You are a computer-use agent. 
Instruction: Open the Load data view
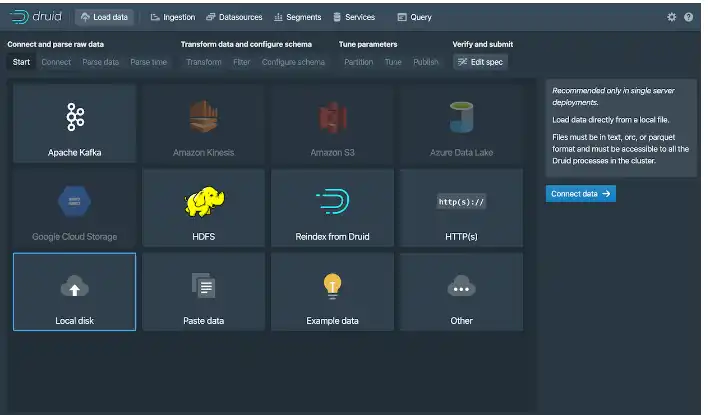click(x=104, y=17)
